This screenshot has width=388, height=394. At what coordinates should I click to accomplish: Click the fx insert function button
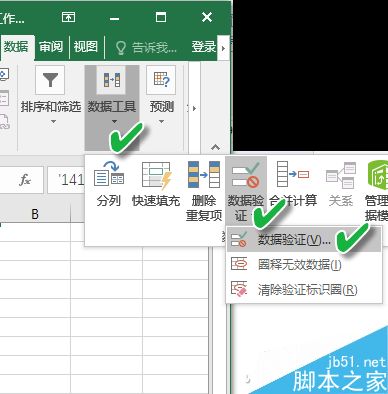coord(25,180)
